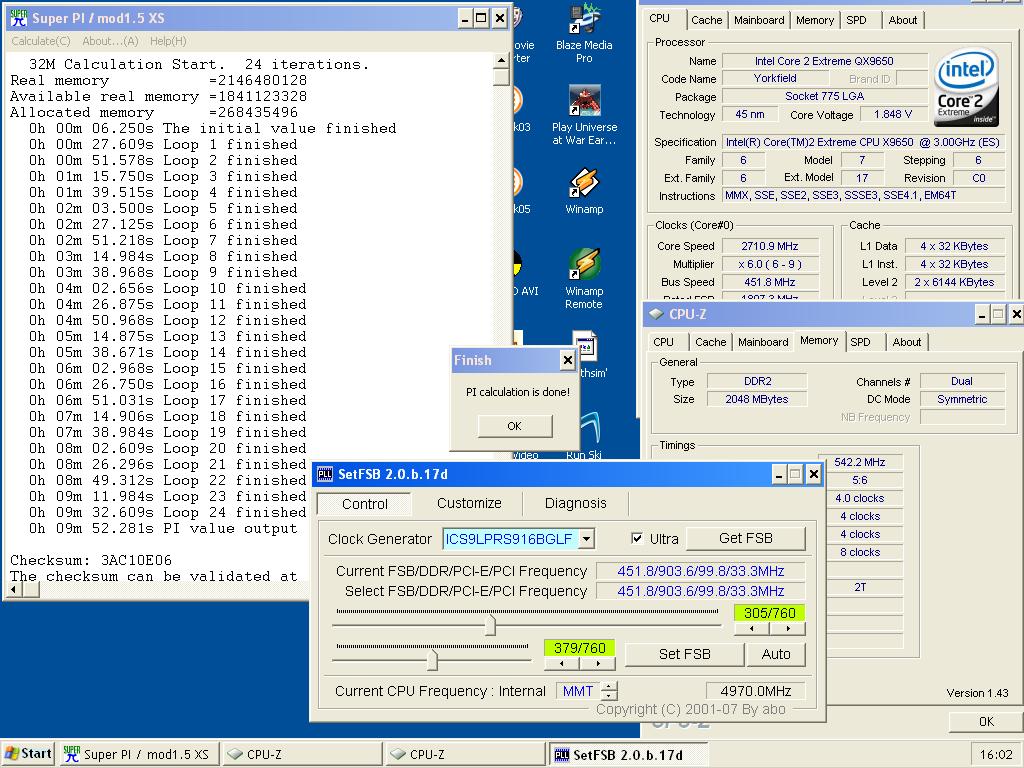This screenshot has height=768, width=1024.
Task: Click the CPU-Z Memory window title icon
Action: coord(656,314)
